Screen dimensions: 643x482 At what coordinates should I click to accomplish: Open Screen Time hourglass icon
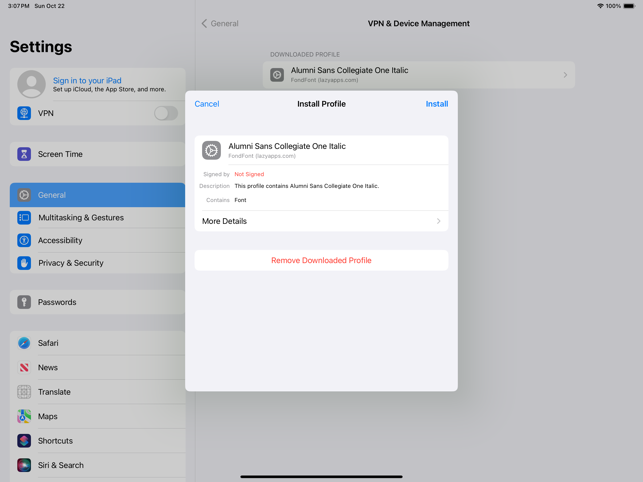(x=24, y=154)
